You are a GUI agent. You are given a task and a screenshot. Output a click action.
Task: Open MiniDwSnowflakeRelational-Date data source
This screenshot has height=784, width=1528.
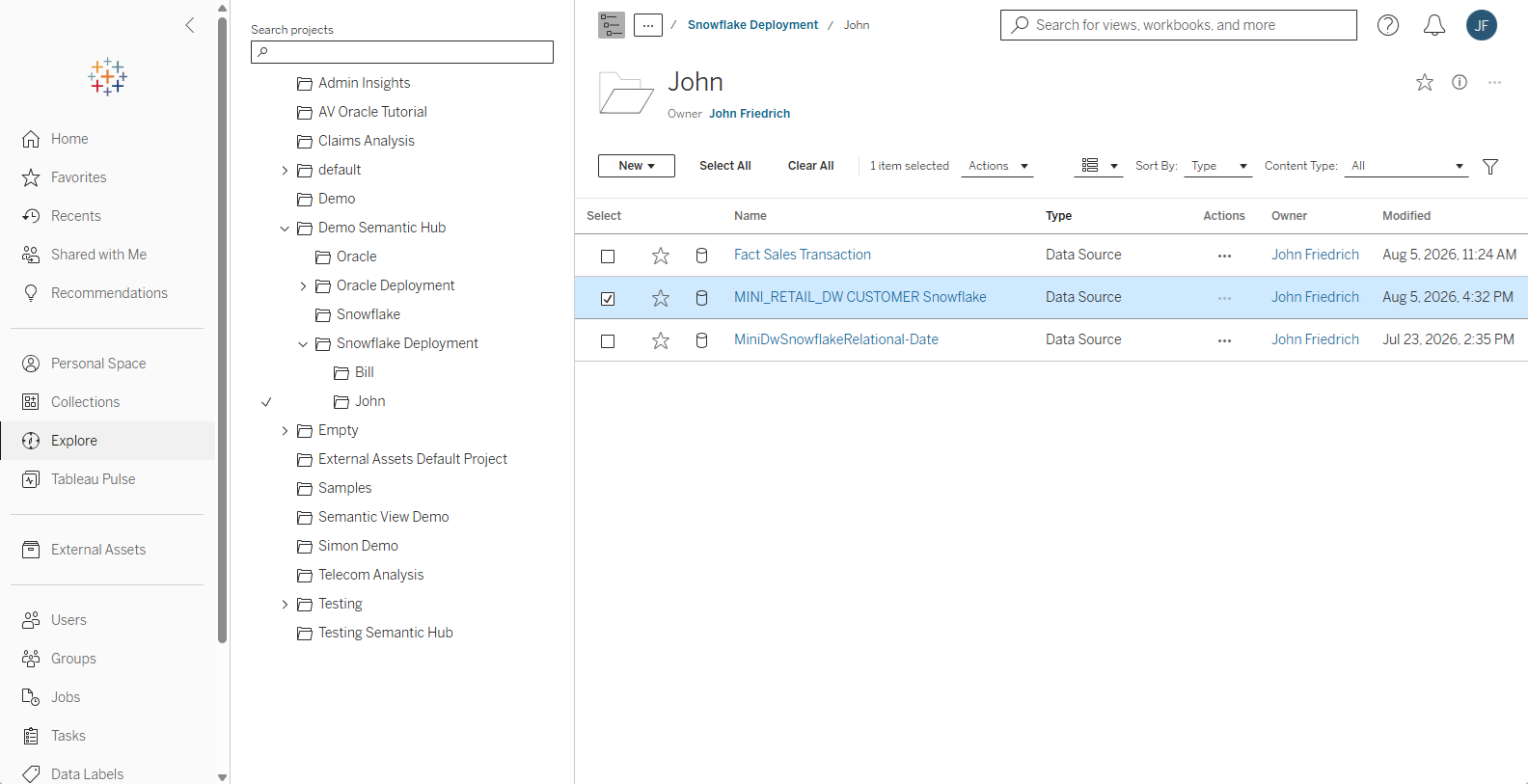click(x=836, y=339)
